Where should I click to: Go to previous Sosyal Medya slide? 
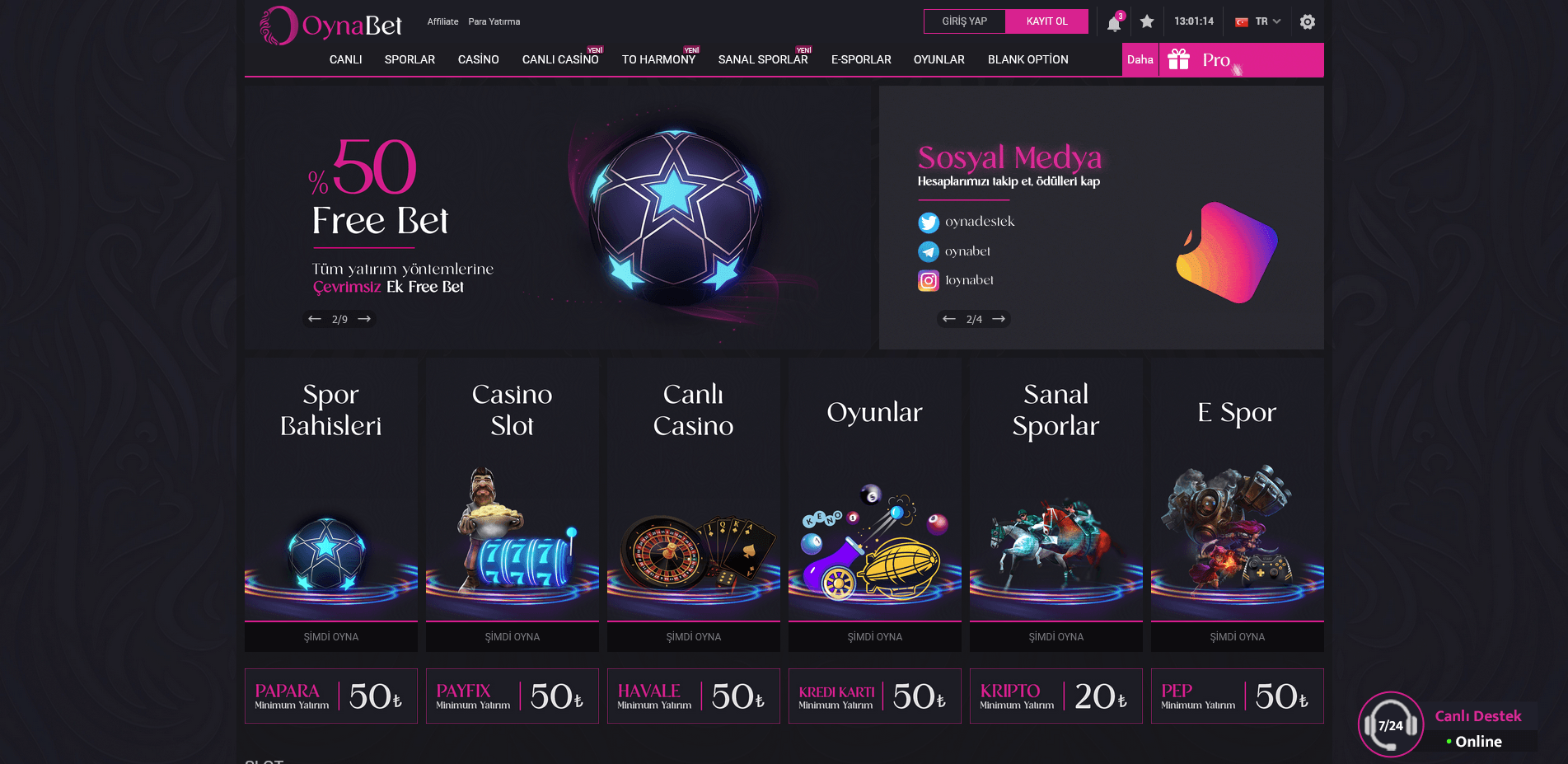(x=949, y=319)
